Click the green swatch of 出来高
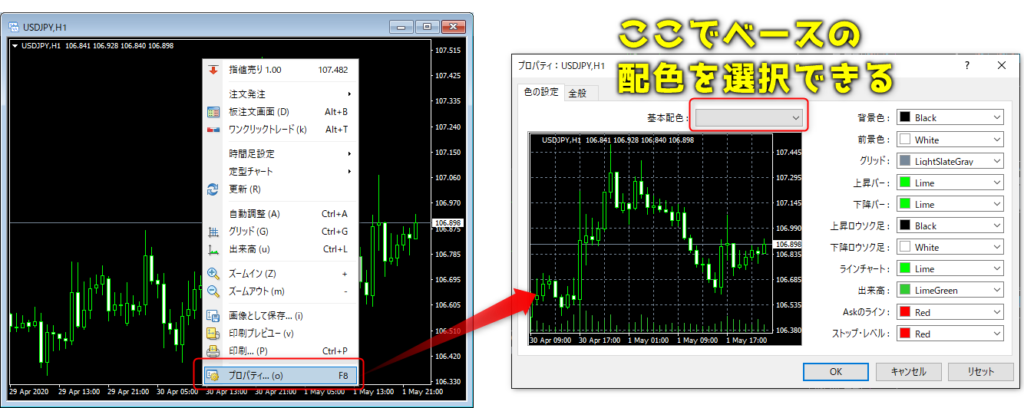The image size is (1024, 408). 904,290
